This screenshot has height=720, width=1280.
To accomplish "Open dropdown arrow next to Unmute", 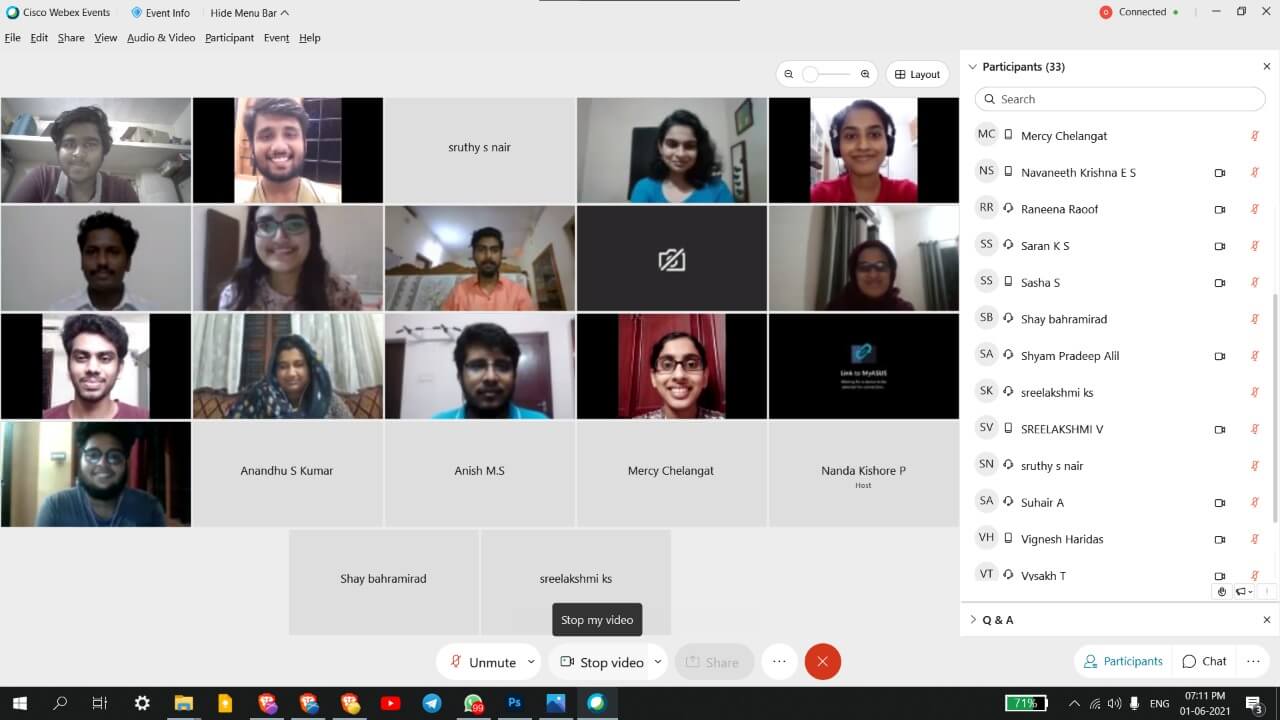I will point(531,662).
